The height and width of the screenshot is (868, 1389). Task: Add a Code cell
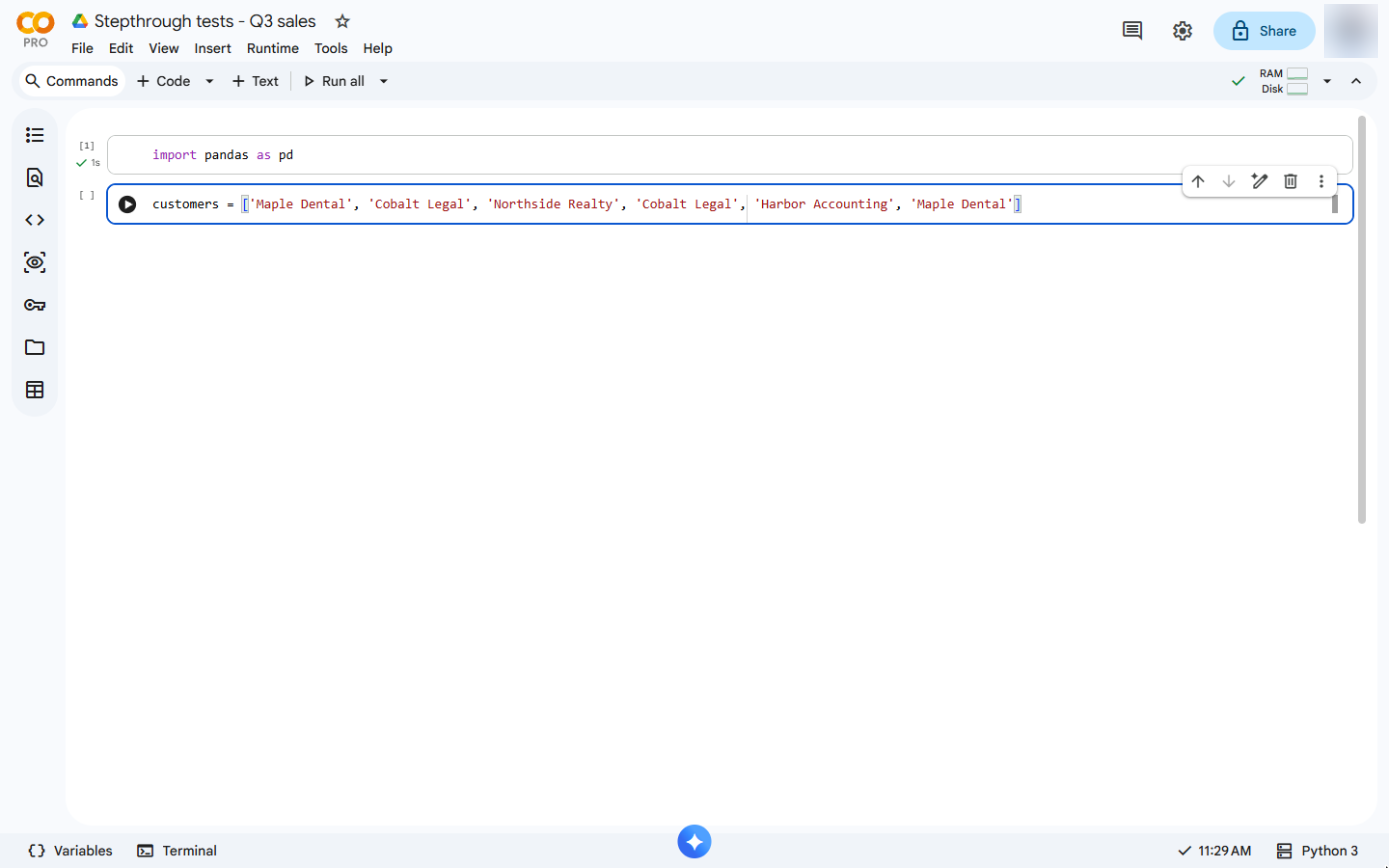[x=163, y=81]
